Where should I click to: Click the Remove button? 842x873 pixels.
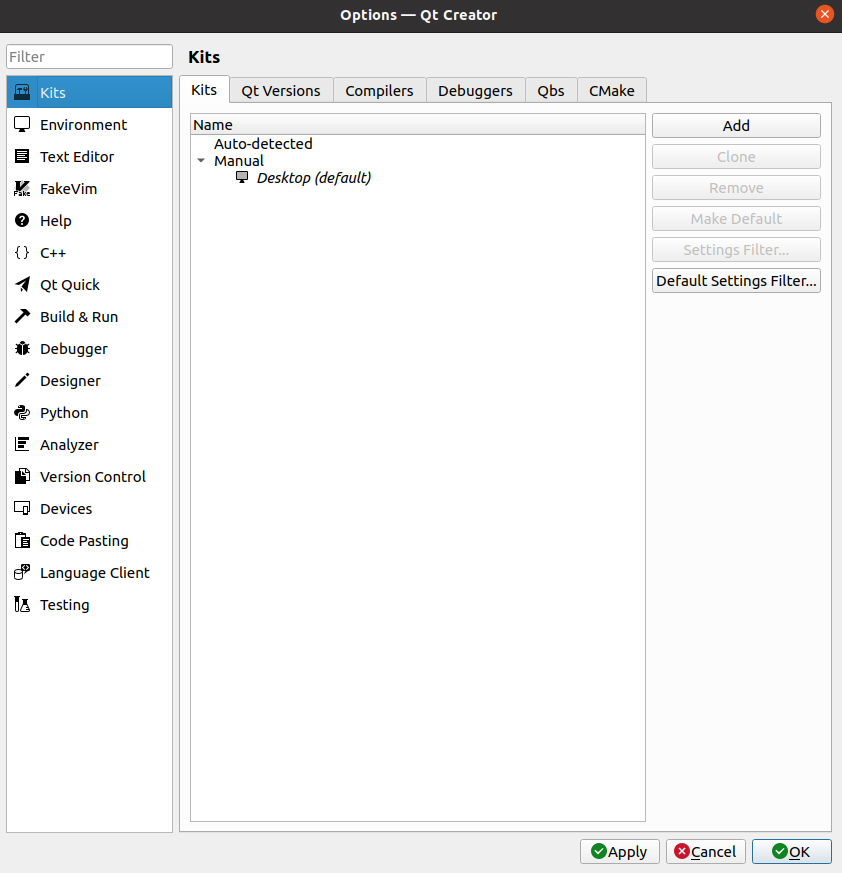(736, 188)
